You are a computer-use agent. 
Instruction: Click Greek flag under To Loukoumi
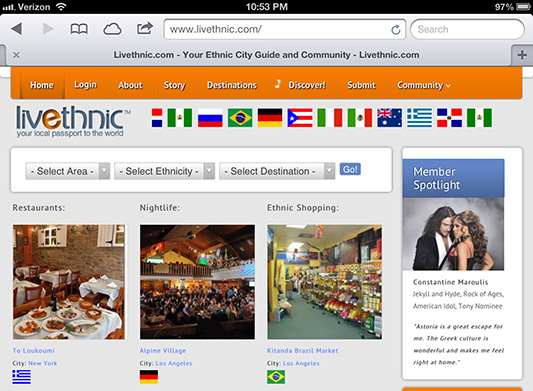pos(21,377)
